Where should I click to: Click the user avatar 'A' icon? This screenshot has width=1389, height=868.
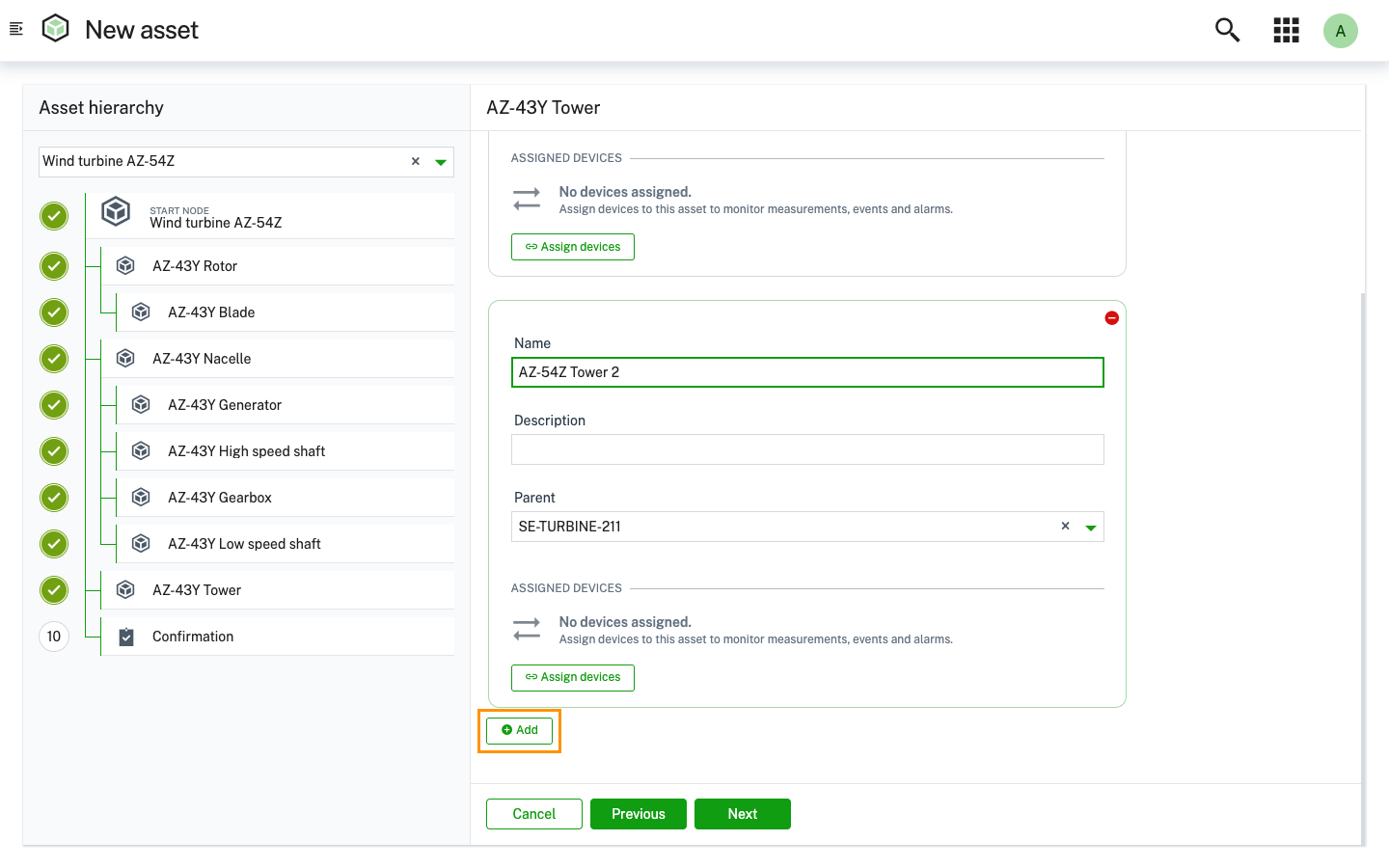(1340, 31)
